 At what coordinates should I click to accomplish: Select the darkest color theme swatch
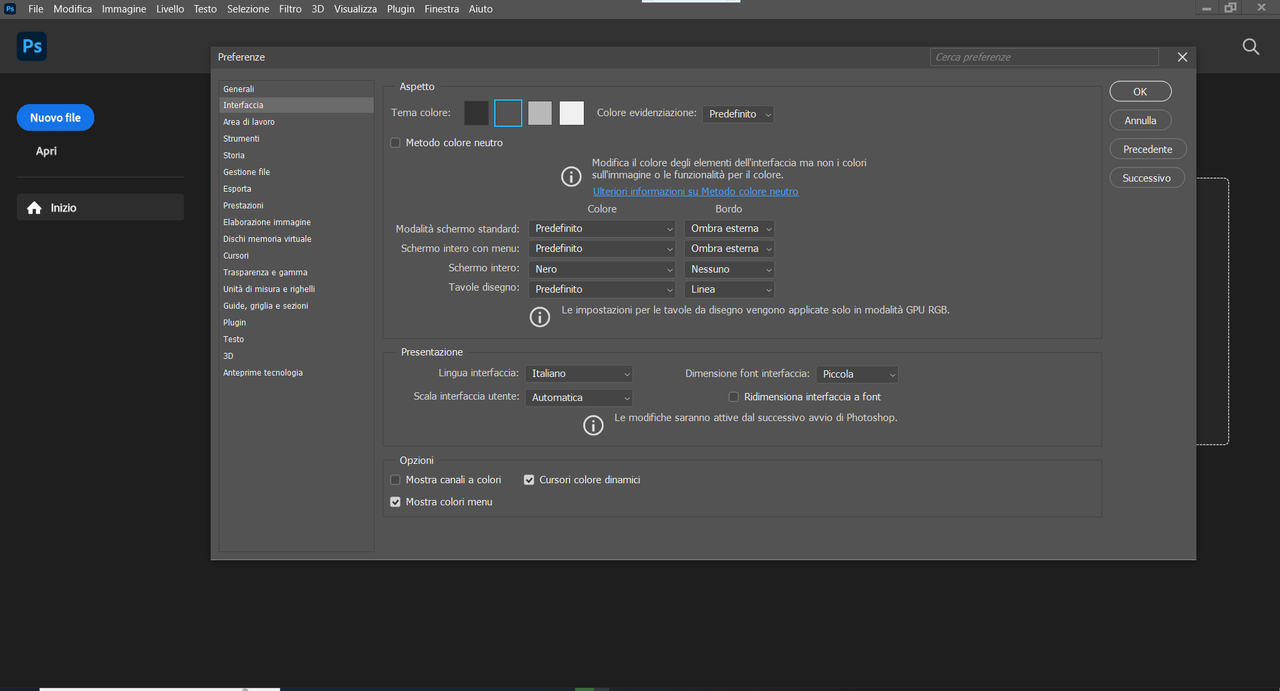[x=476, y=113]
